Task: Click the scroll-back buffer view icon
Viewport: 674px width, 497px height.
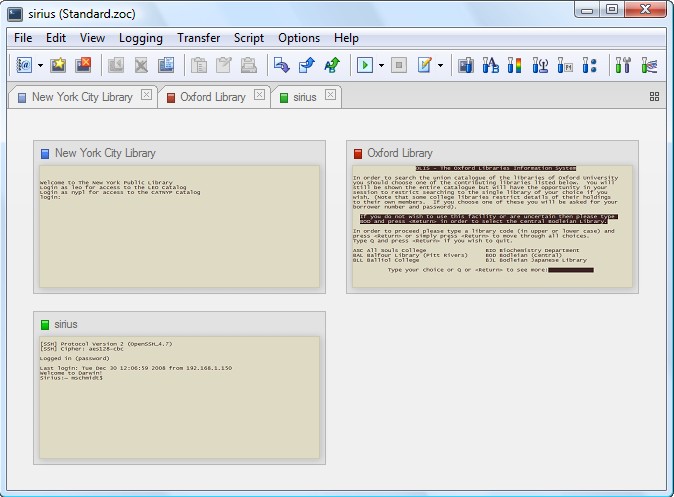Action: tap(166, 65)
